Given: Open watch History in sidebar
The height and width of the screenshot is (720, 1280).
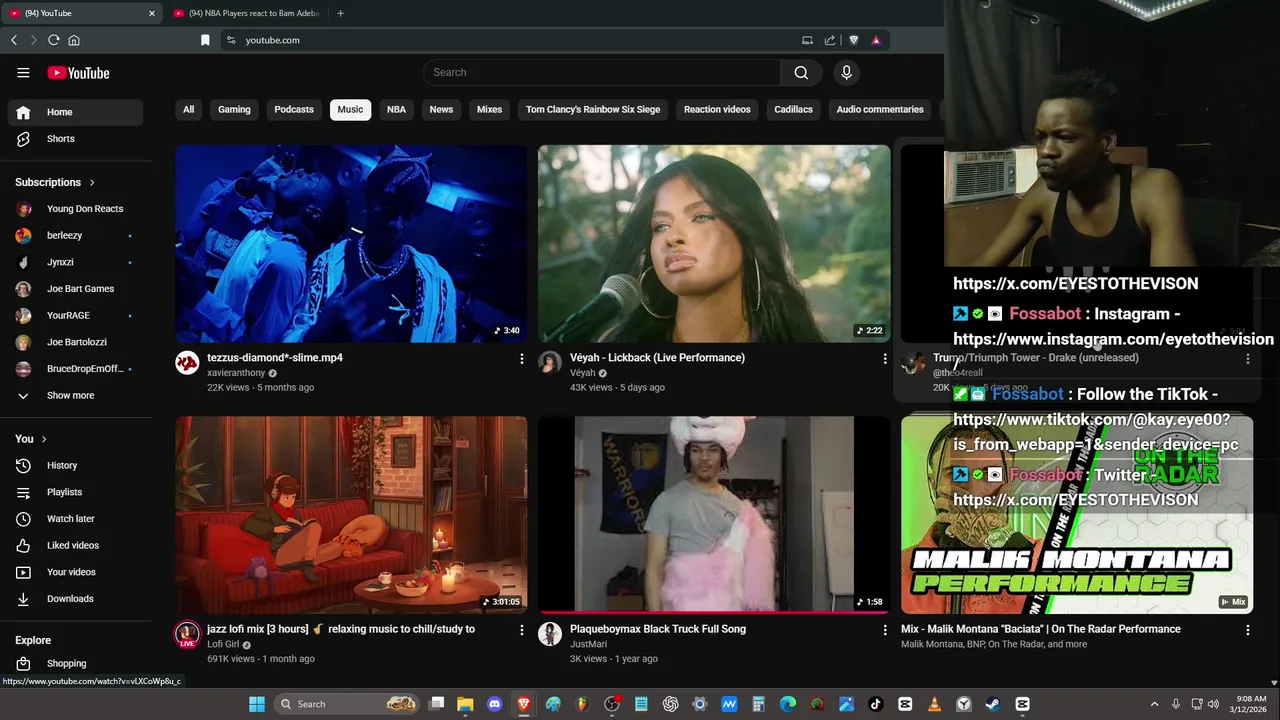Looking at the screenshot, I should click(x=75, y=465).
